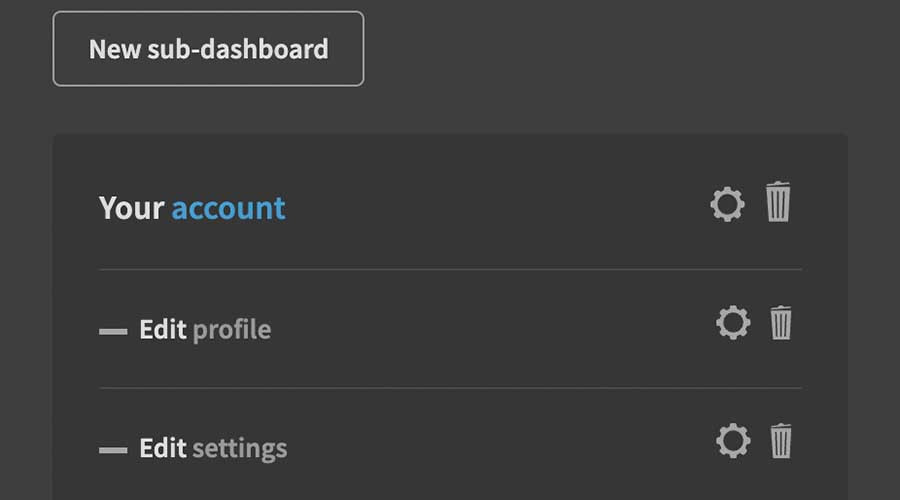Click the grey word profile
This screenshot has width=900, height=500.
tap(232, 330)
